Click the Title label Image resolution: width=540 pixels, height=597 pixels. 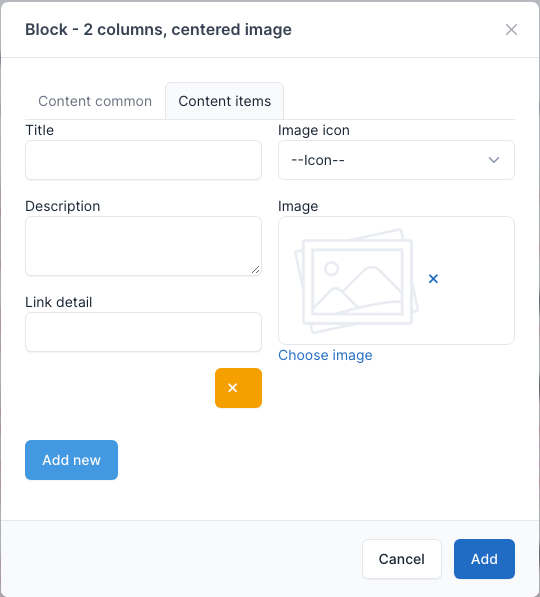click(x=40, y=130)
